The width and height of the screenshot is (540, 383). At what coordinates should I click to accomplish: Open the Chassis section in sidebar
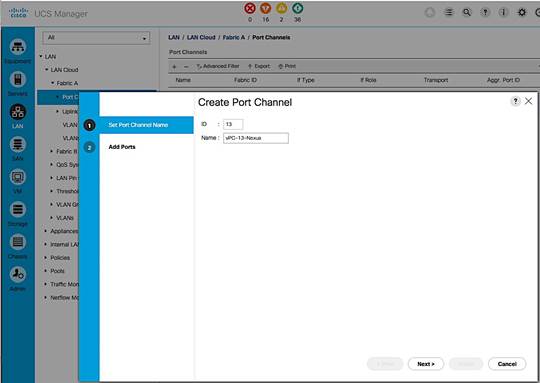[x=18, y=242]
